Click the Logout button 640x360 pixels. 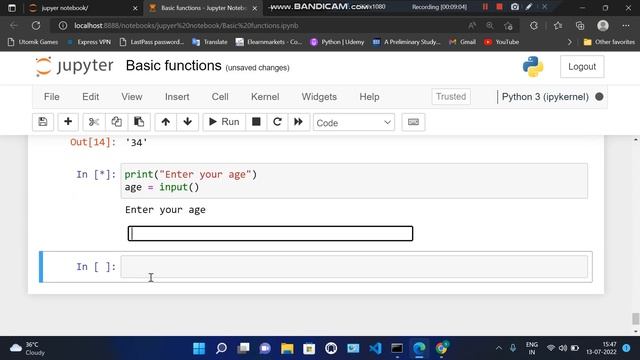(x=582, y=67)
